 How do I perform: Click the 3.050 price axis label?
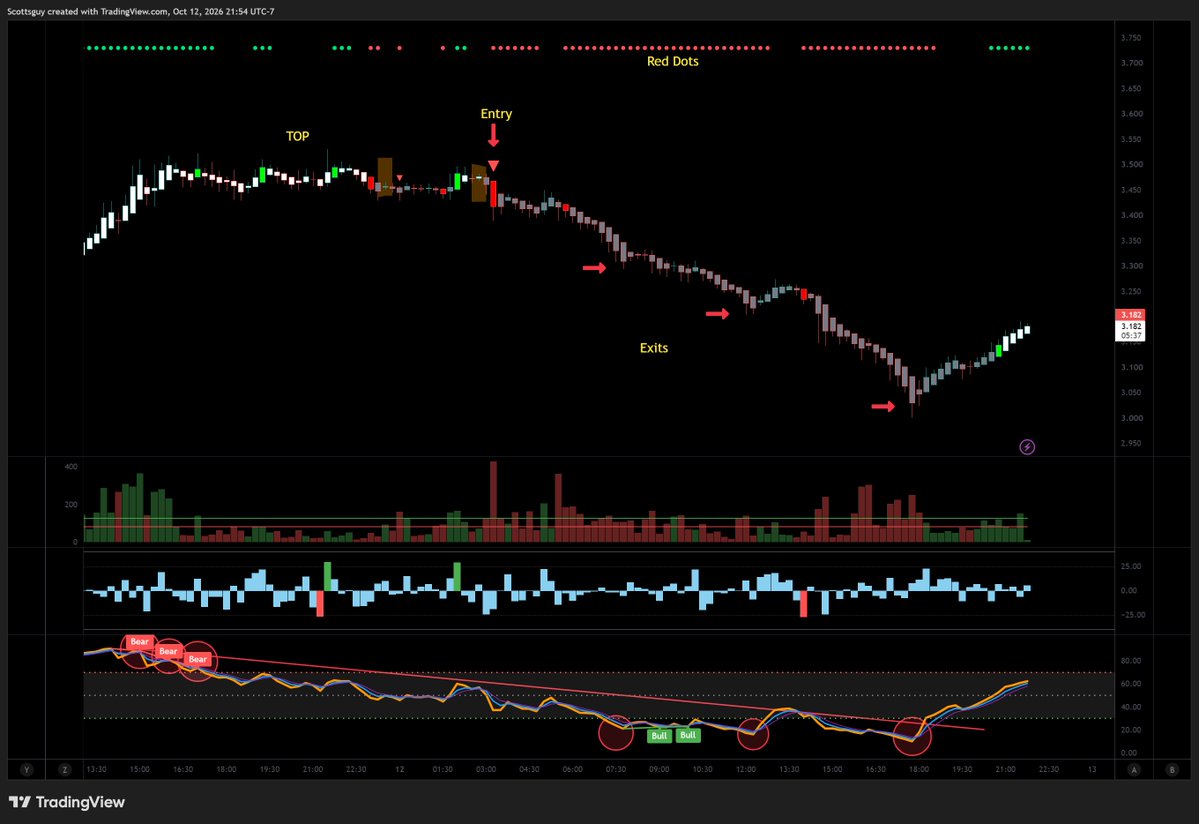point(1131,393)
